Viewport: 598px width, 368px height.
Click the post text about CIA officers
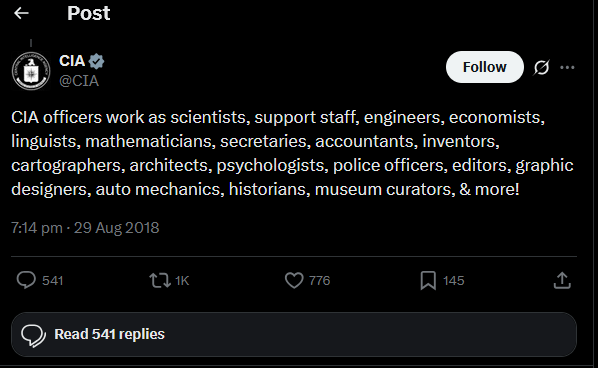(292, 153)
